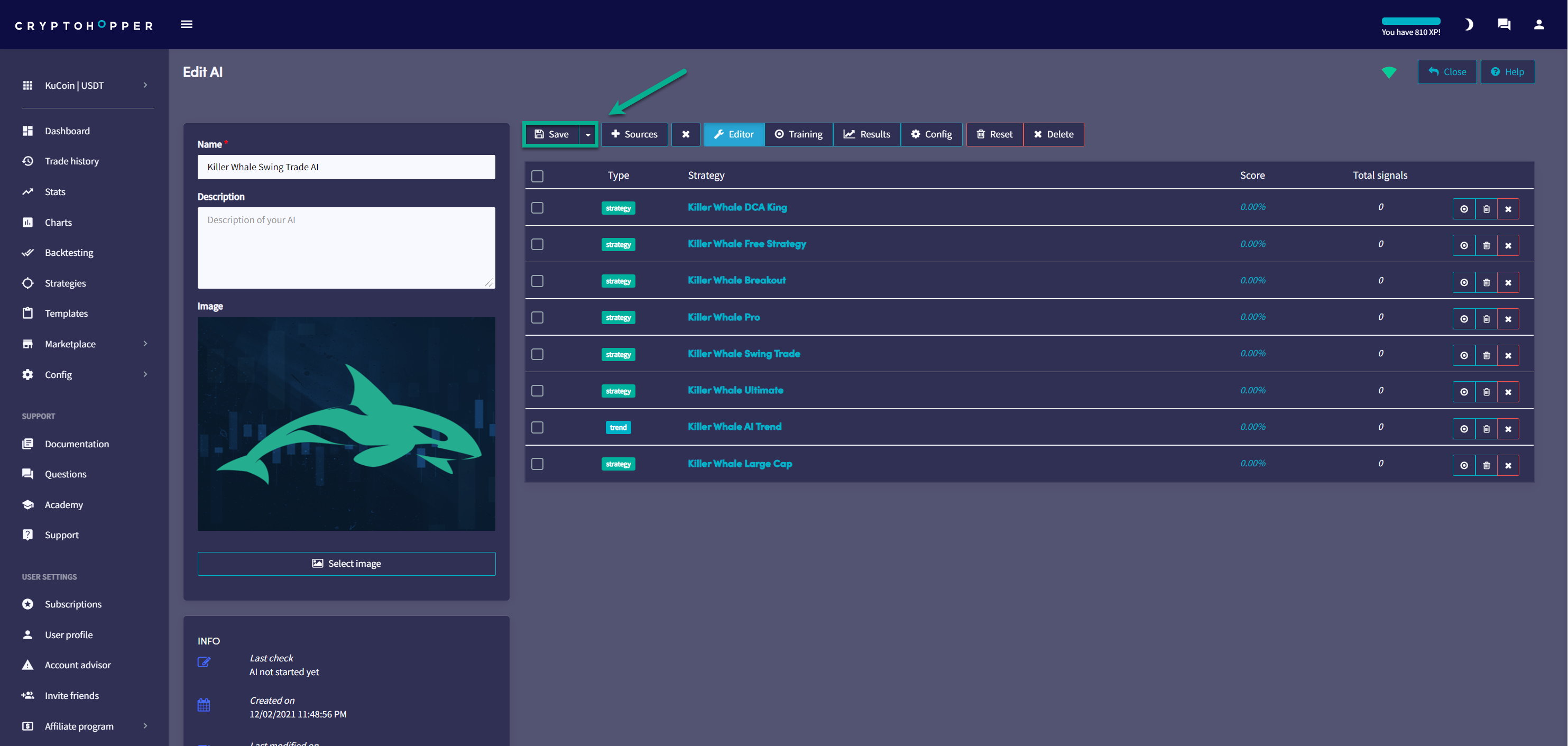Click the last check edit icon

pos(204,662)
